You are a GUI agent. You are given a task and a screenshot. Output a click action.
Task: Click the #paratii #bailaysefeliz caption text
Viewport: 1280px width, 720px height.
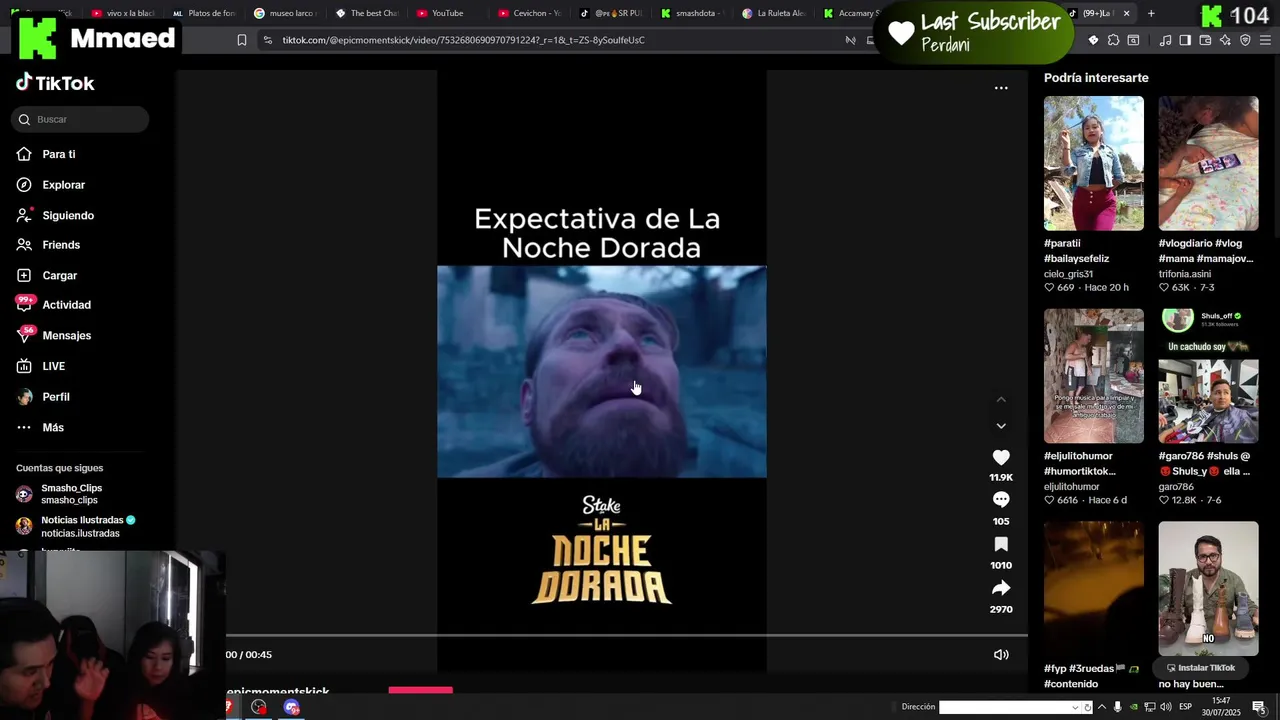click(1077, 251)
